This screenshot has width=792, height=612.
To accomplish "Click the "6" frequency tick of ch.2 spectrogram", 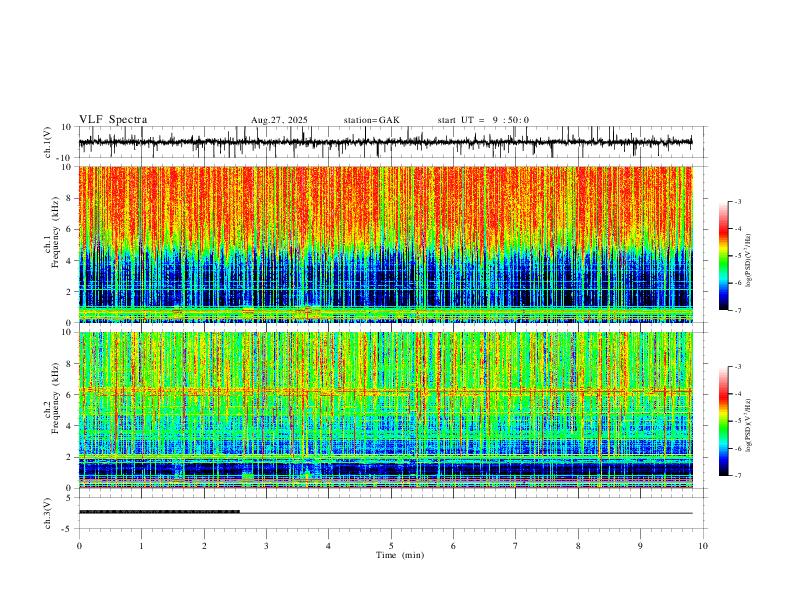I will 70,394.
